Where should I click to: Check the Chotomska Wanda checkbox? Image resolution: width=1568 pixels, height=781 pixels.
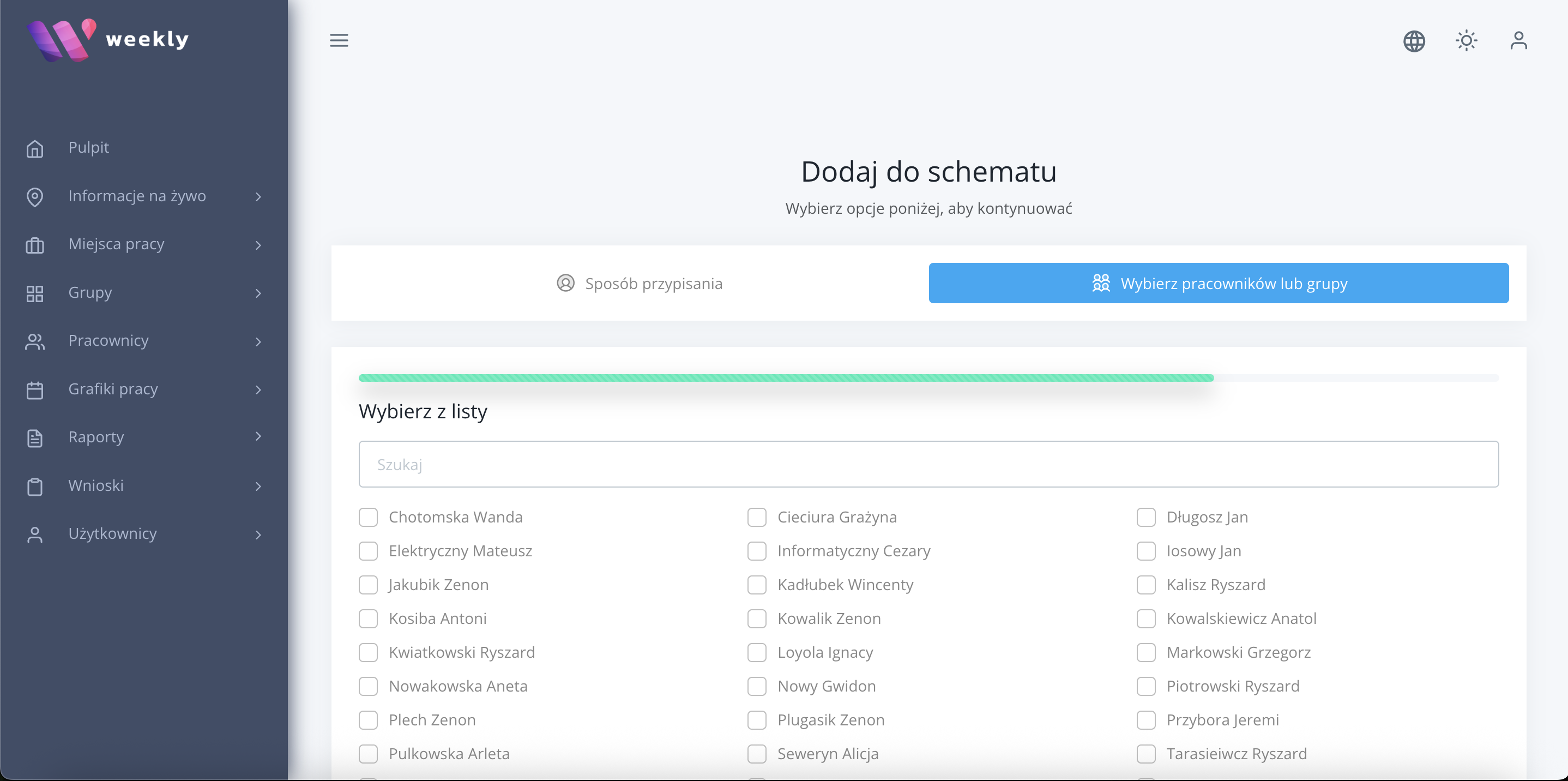(368, 517)
